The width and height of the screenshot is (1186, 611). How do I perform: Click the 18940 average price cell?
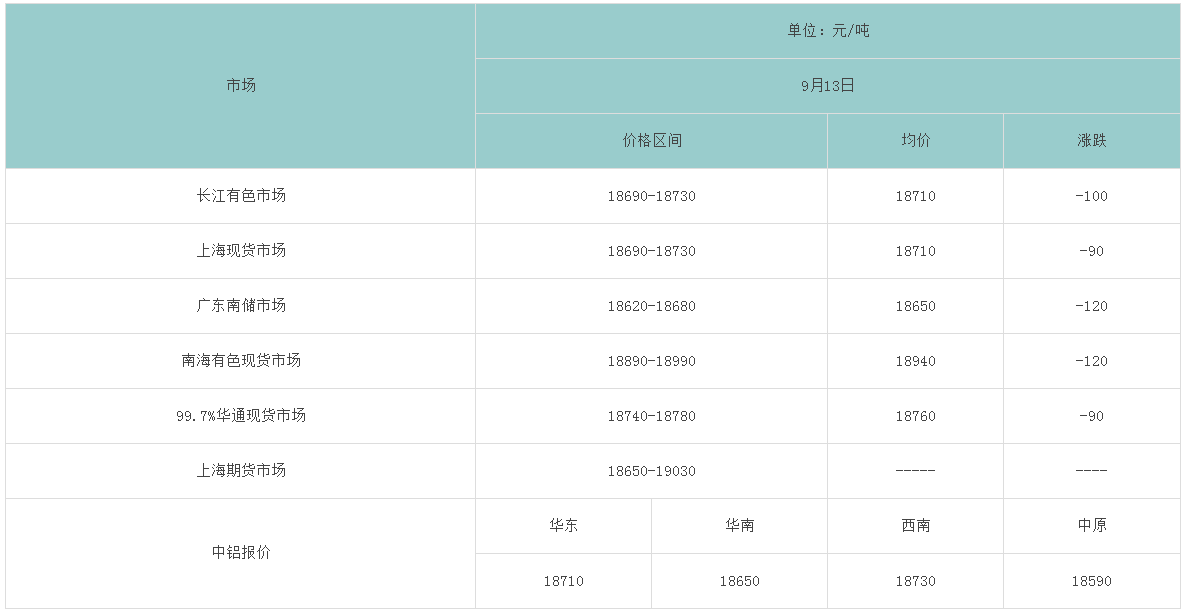915,361
